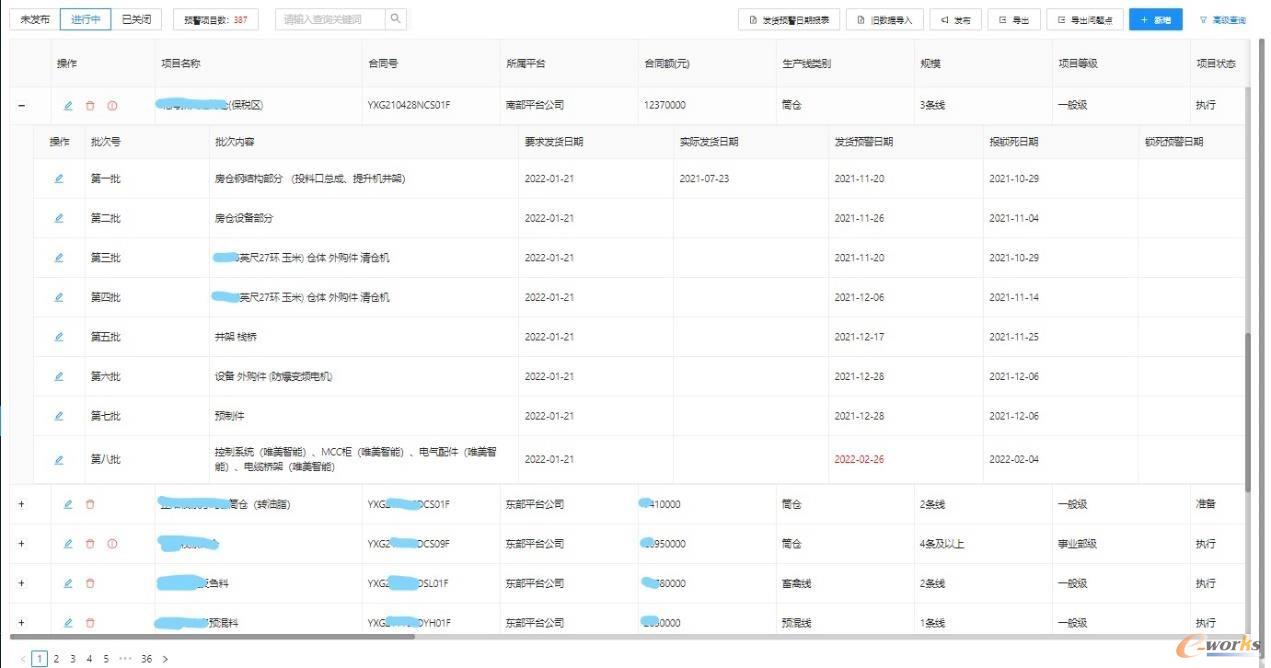
Task: Click 项目名称 column header
Action: tap(181, 64)
